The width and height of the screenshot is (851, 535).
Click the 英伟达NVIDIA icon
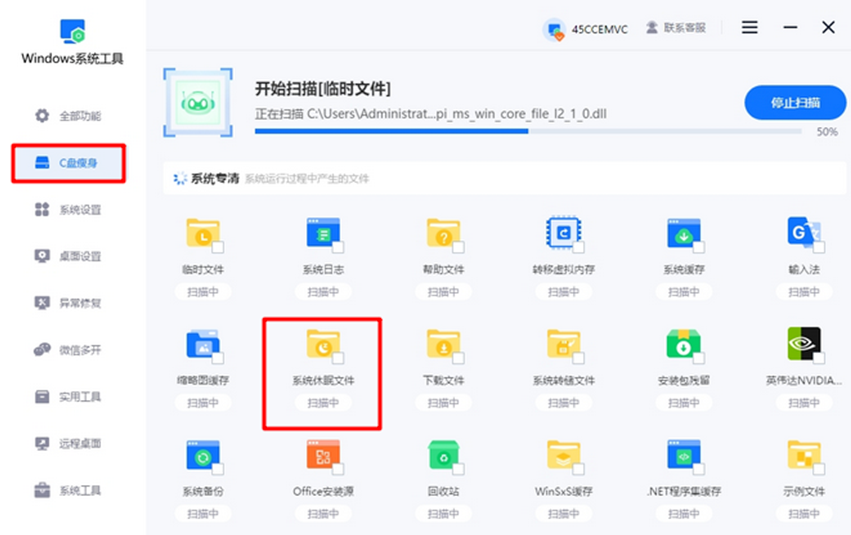(804, 343)
